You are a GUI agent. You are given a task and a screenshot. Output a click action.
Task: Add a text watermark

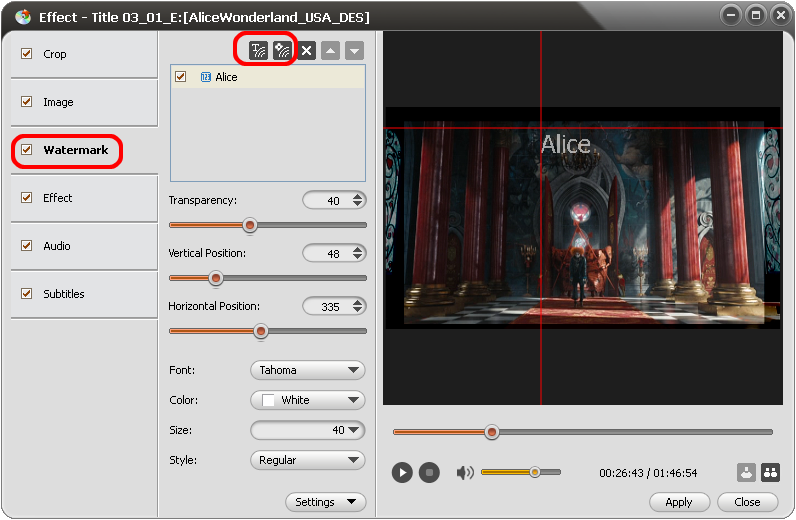[x=258, y=50]
